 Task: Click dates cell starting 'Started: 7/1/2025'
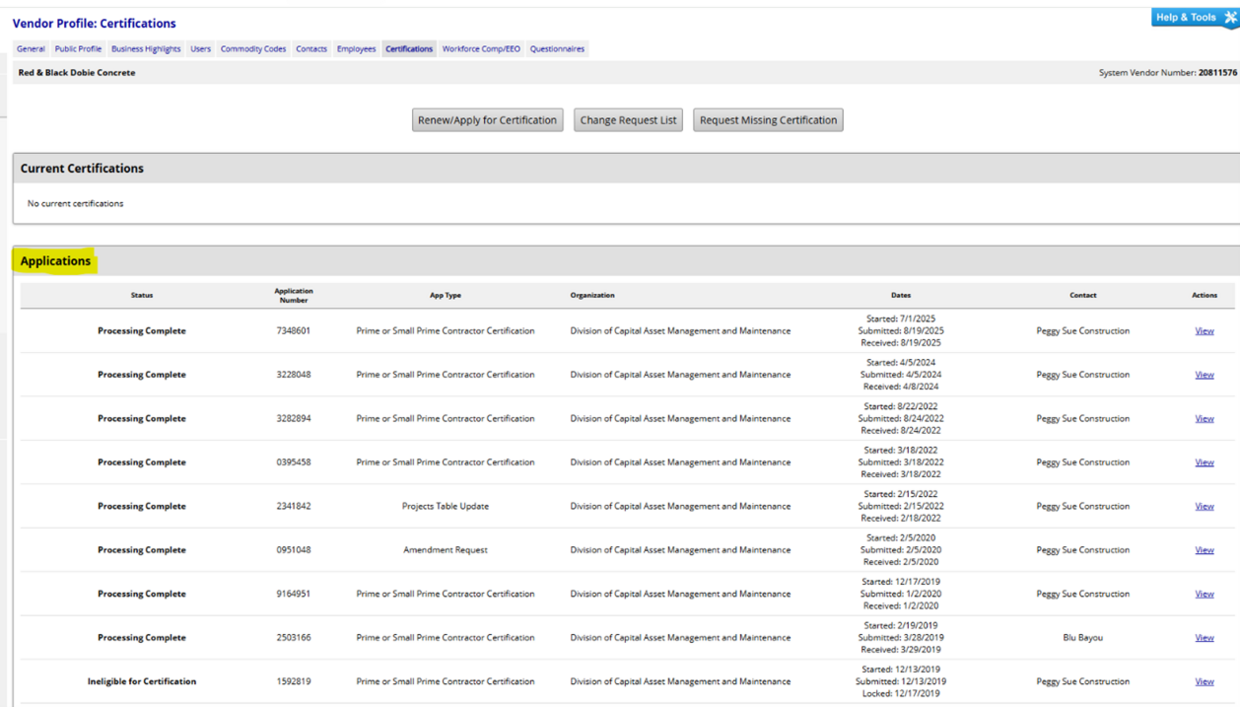pos(901,331)
